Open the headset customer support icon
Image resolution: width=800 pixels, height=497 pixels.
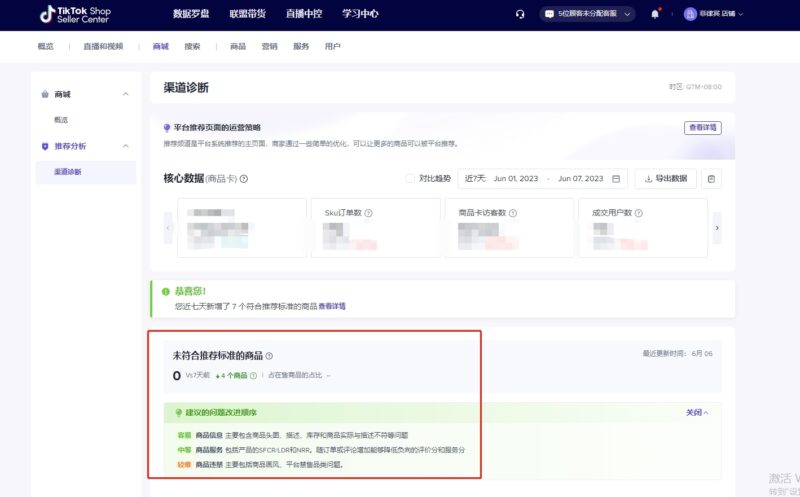(x=520, y=14)
